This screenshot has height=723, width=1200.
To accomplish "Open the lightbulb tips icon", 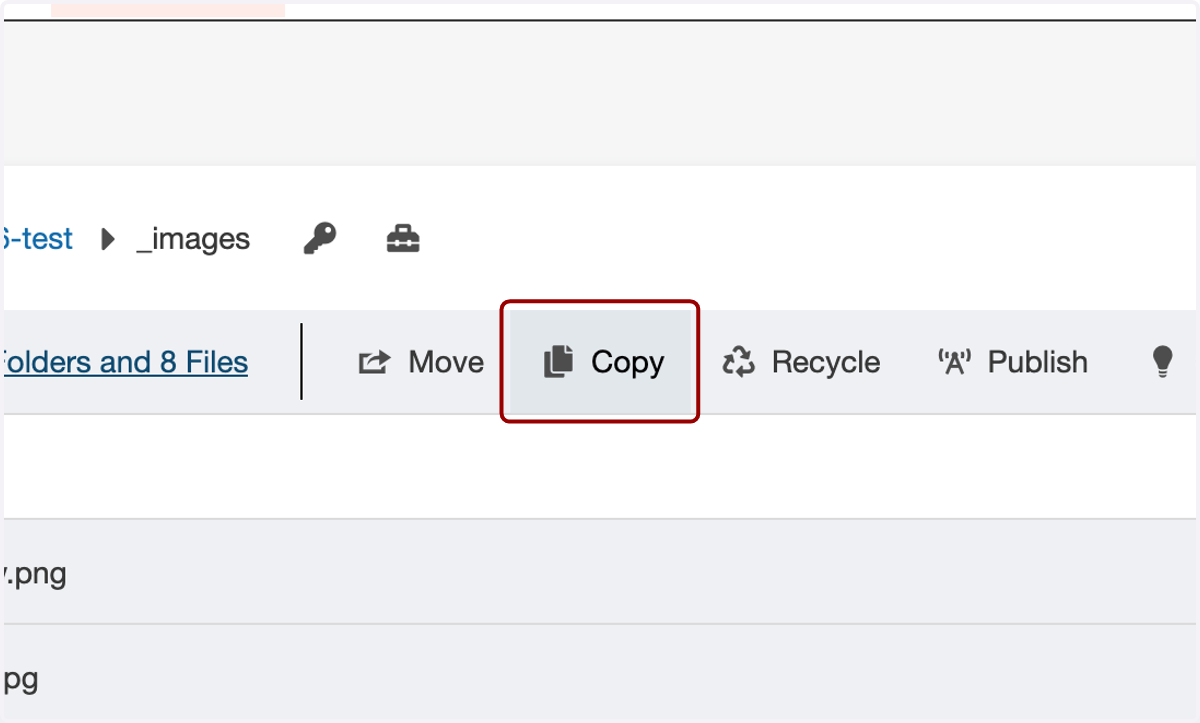I will click(1162, 362).
